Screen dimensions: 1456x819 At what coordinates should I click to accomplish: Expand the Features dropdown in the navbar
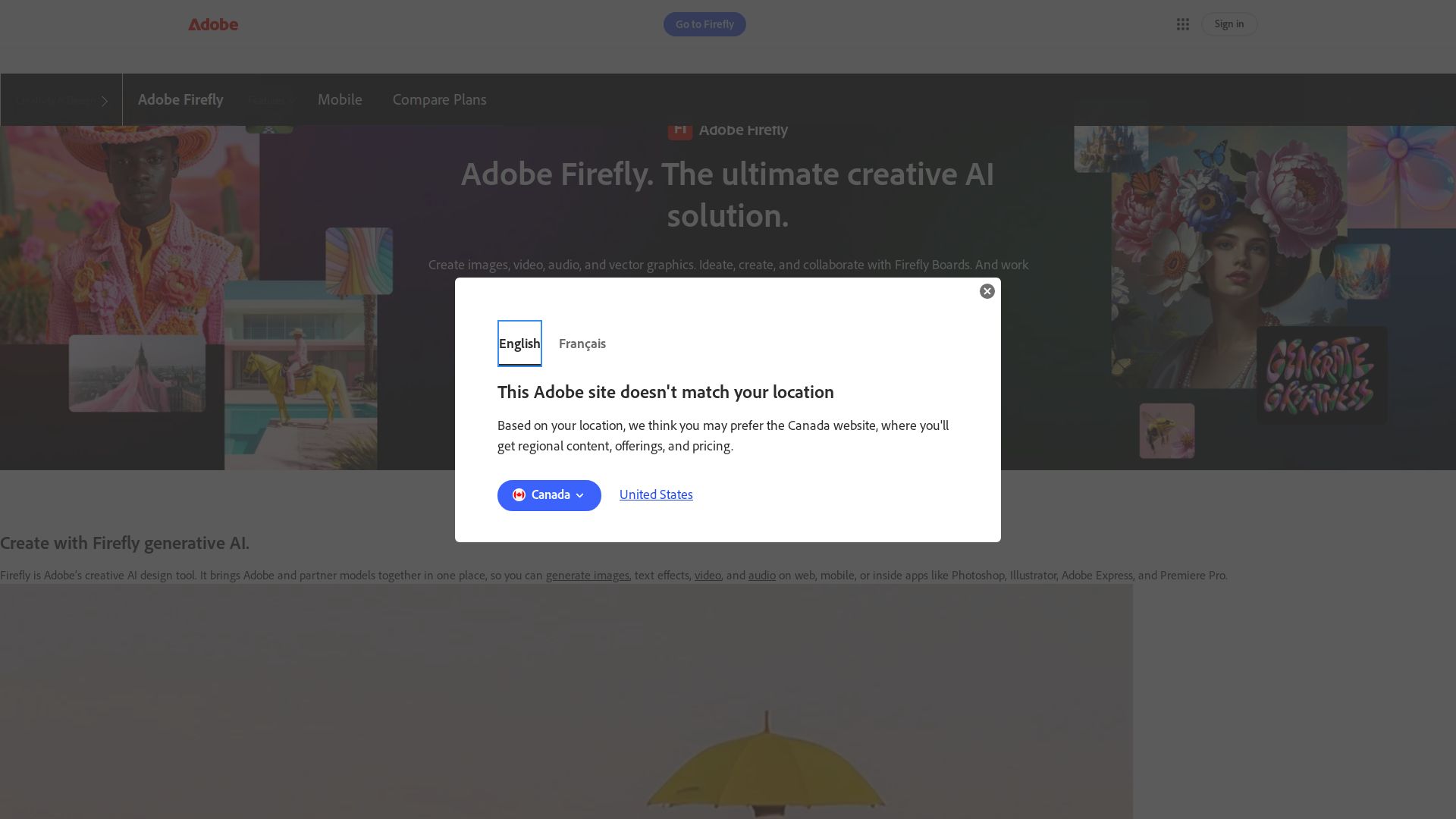[x=271, y=99]
